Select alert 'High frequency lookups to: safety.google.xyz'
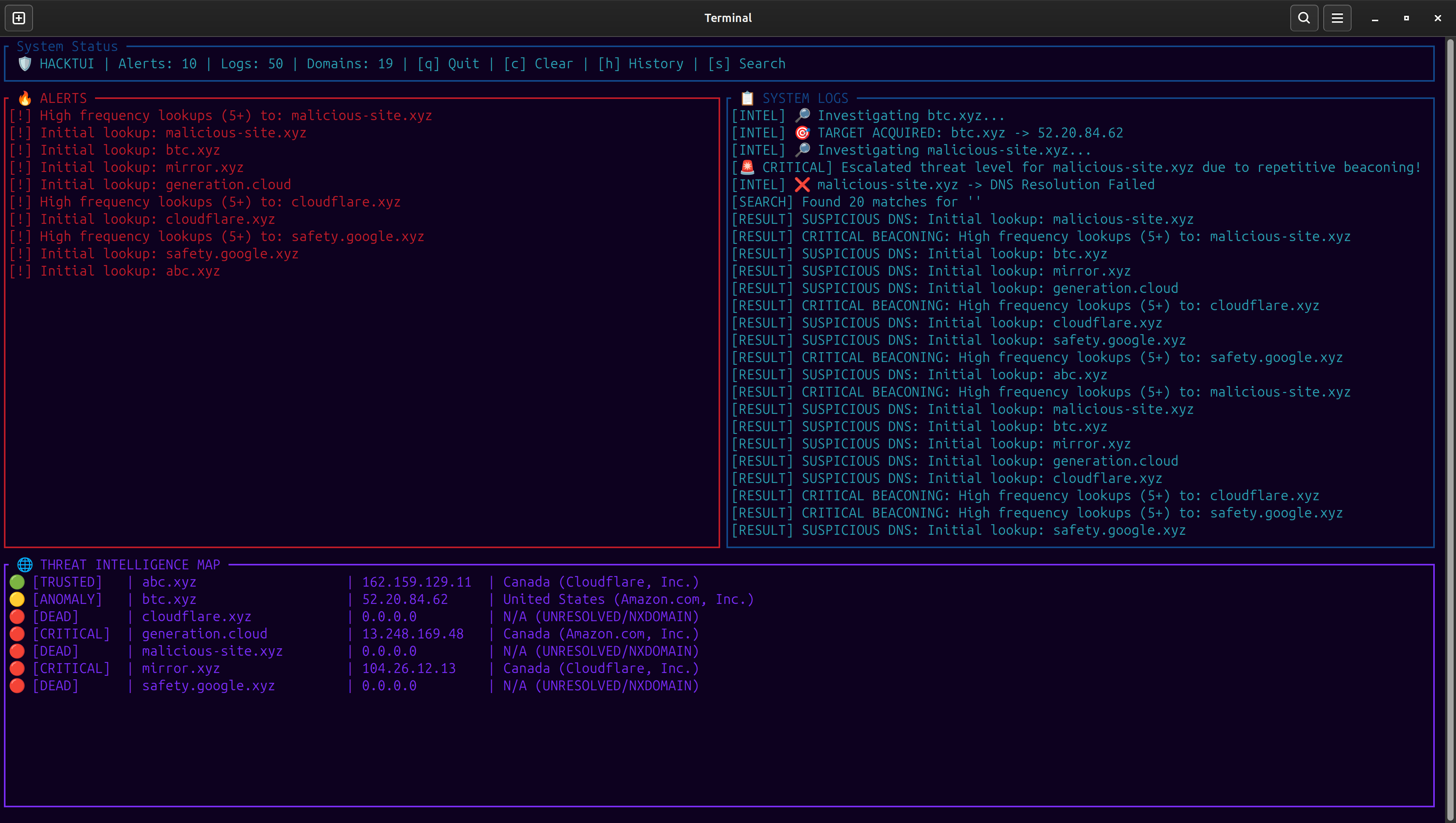 point(217,236)
